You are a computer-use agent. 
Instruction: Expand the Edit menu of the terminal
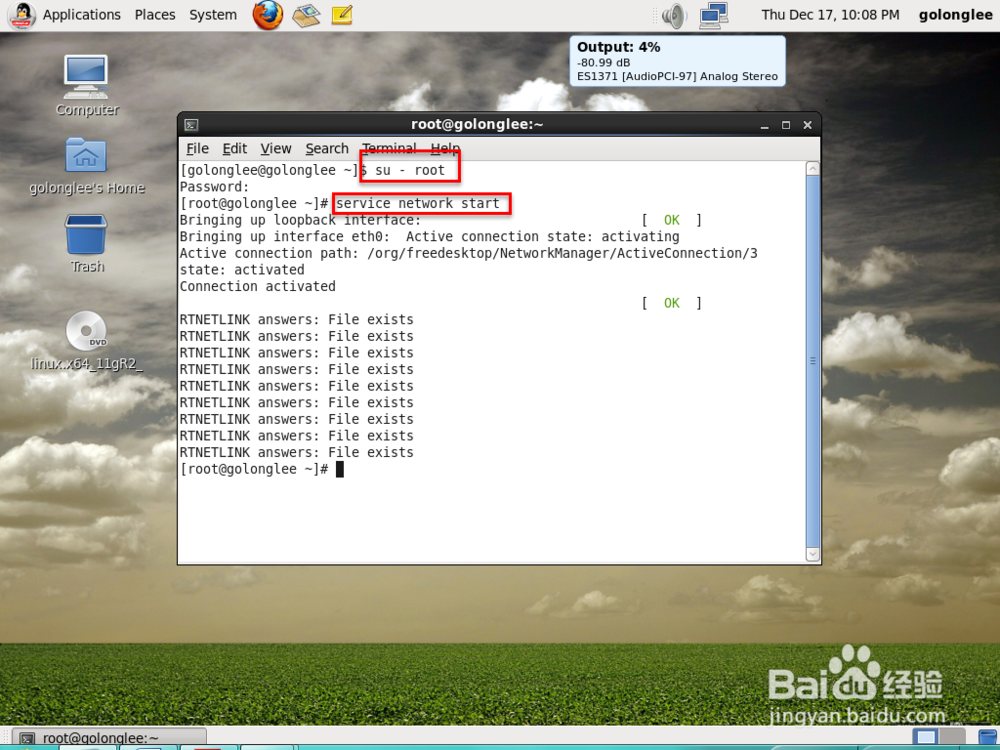click(x=234, y=148)
